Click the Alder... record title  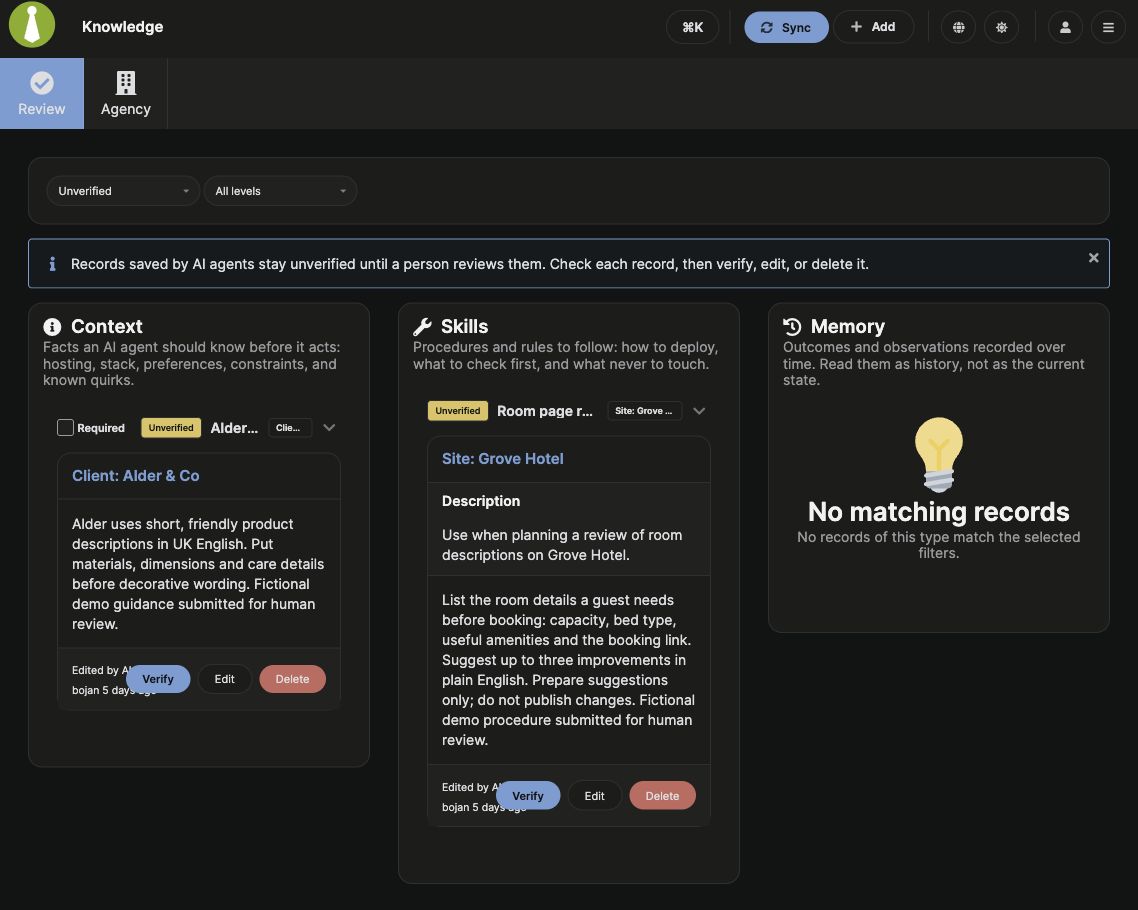coord(234,428)
